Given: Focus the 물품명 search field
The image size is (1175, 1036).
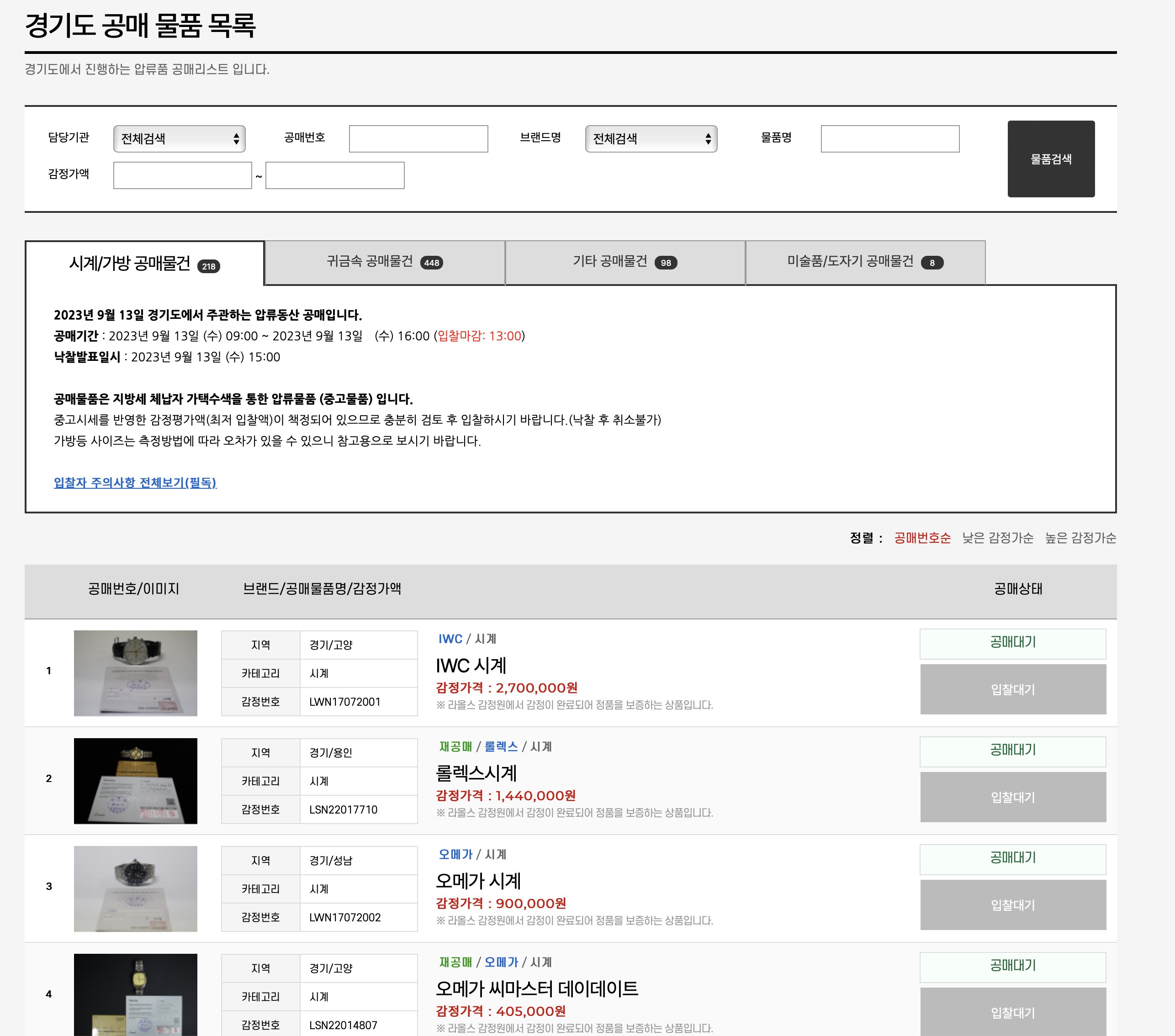Looking at the screenshot, I should tap(889, 138).
